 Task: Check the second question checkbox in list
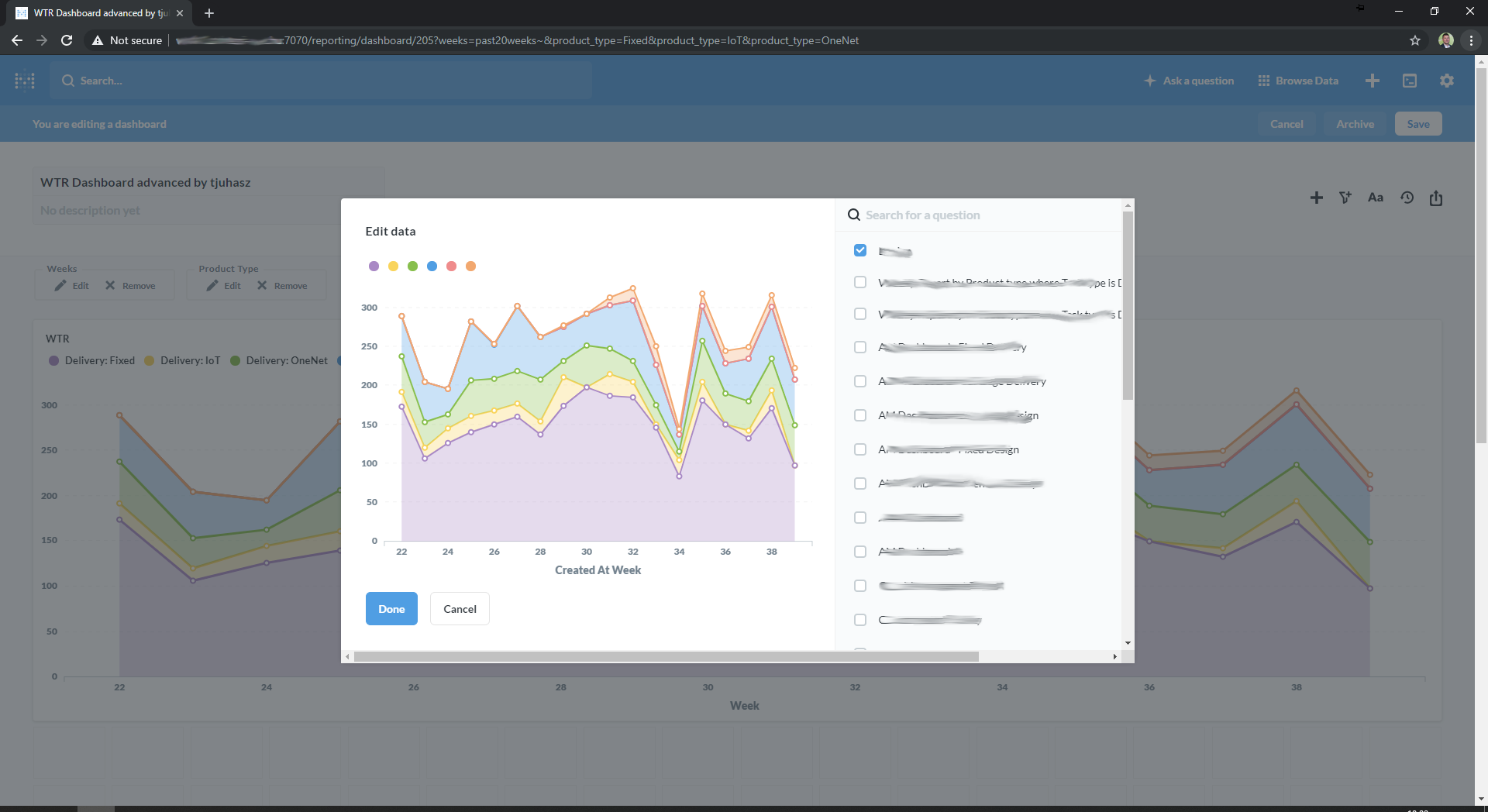[859, 282]
